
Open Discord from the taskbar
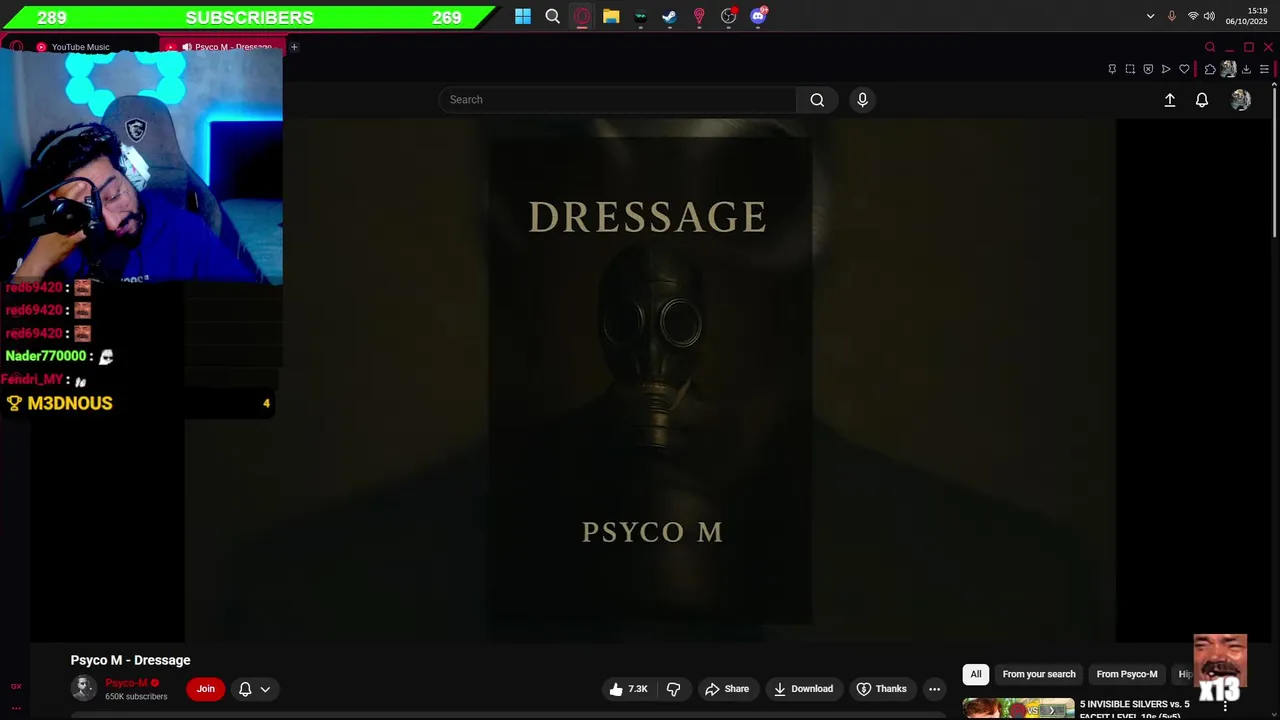(758, 16)
